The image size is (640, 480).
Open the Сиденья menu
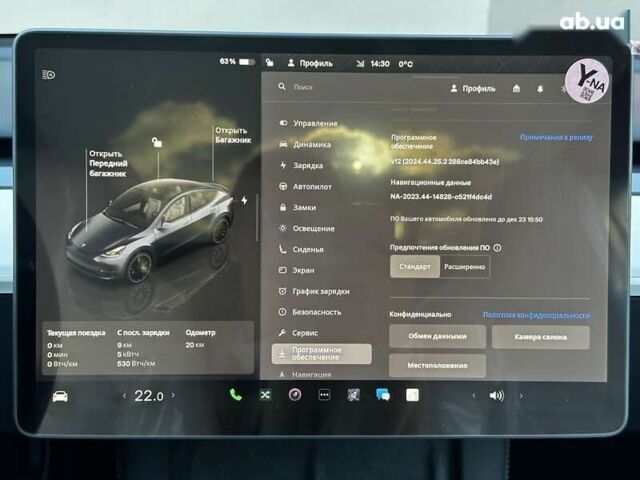301,249
